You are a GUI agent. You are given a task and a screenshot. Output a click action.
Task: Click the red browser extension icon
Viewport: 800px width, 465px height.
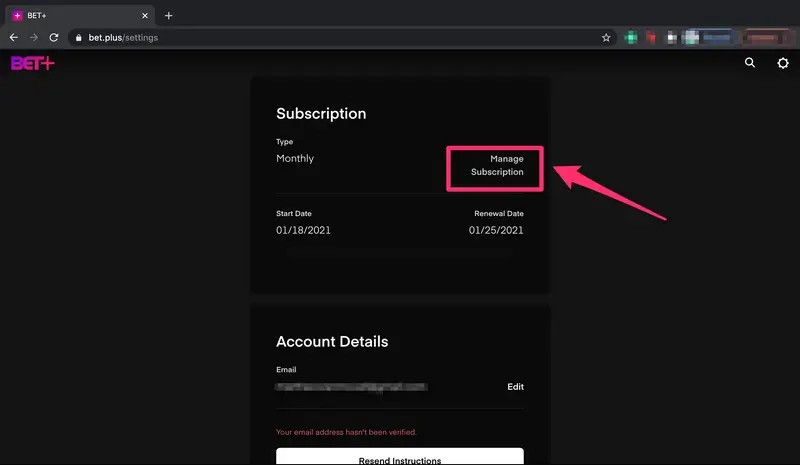tap(651, 38)
